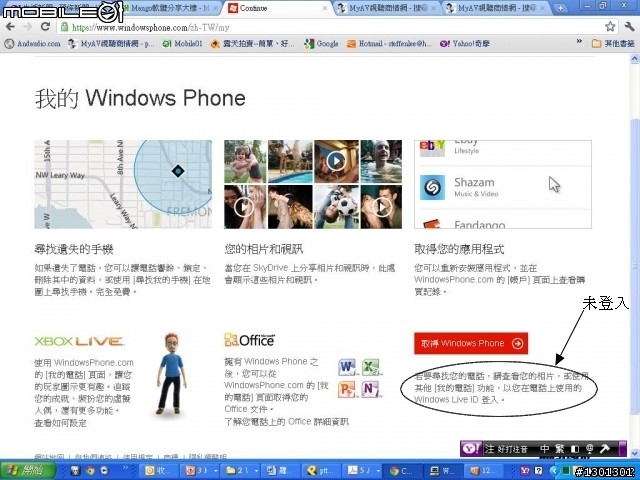Reload the current page
This screenshot has width=640, height=480.
[x=45, y=27]
